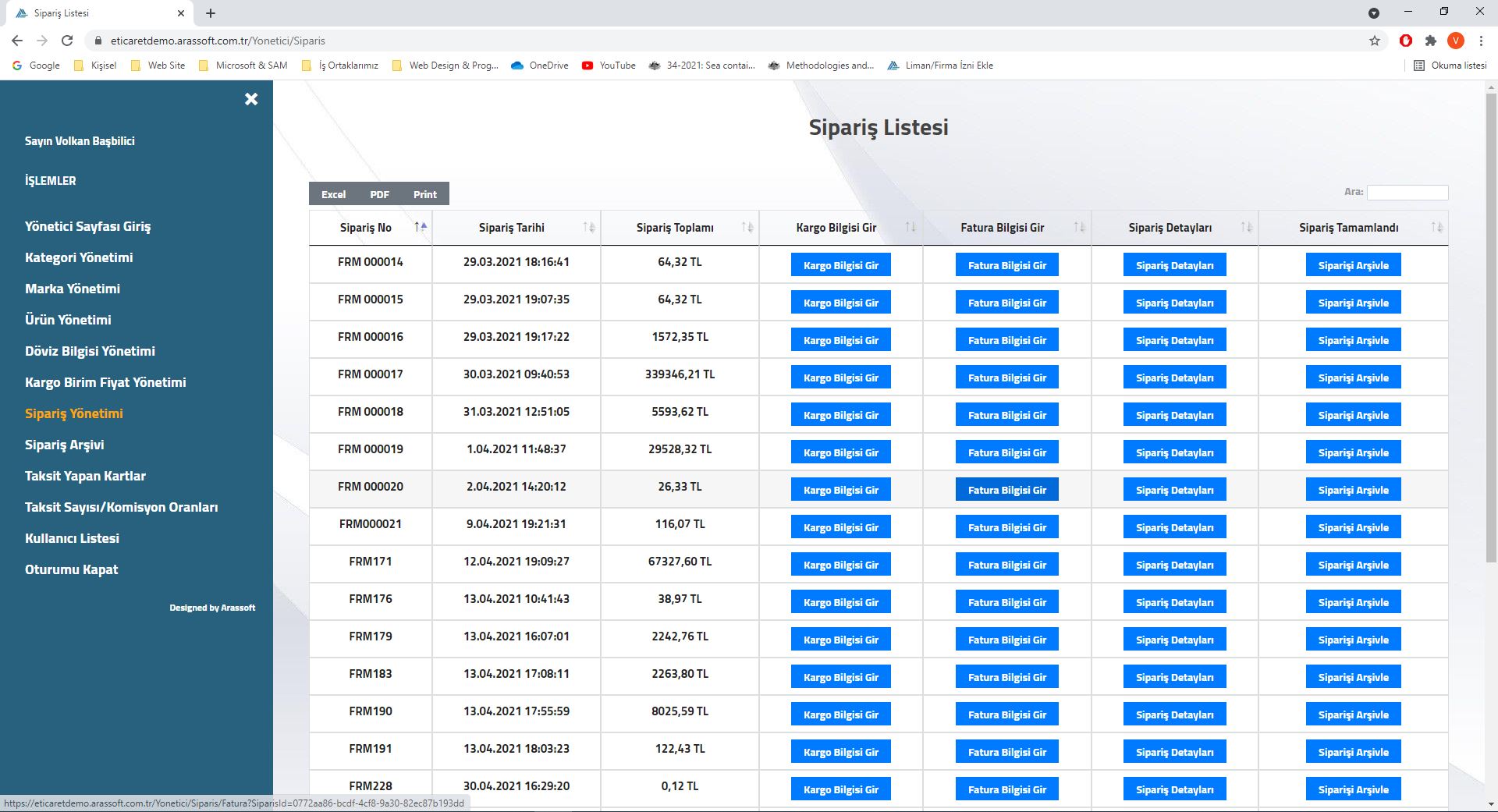Open the İş Ortaklarımız bookmark folder
1498x812 pixels.
click(340, 66)
